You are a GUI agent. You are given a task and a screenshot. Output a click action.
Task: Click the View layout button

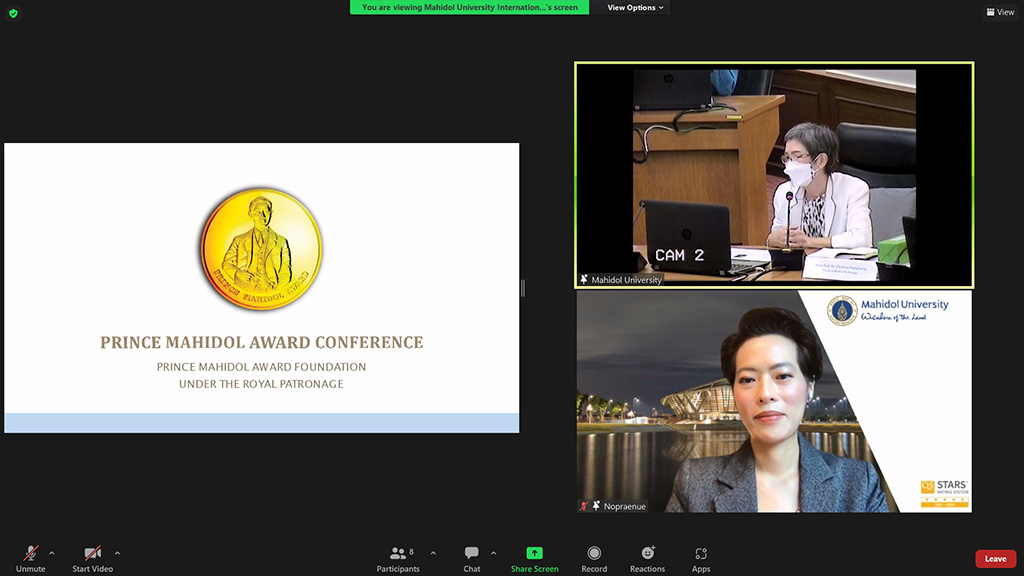(1000, 12)
